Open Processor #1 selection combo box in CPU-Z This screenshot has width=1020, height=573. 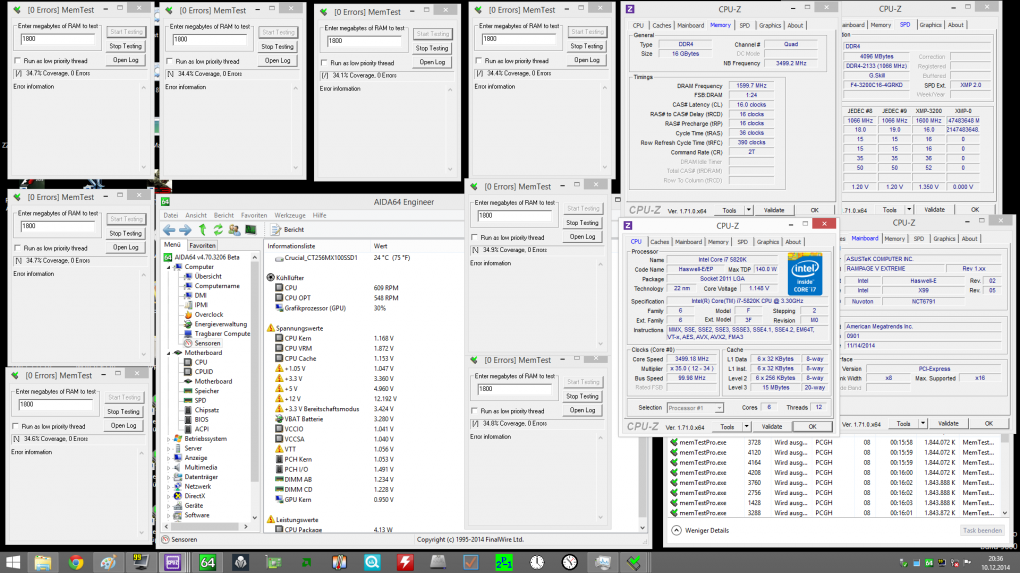(x=695, y=408)
